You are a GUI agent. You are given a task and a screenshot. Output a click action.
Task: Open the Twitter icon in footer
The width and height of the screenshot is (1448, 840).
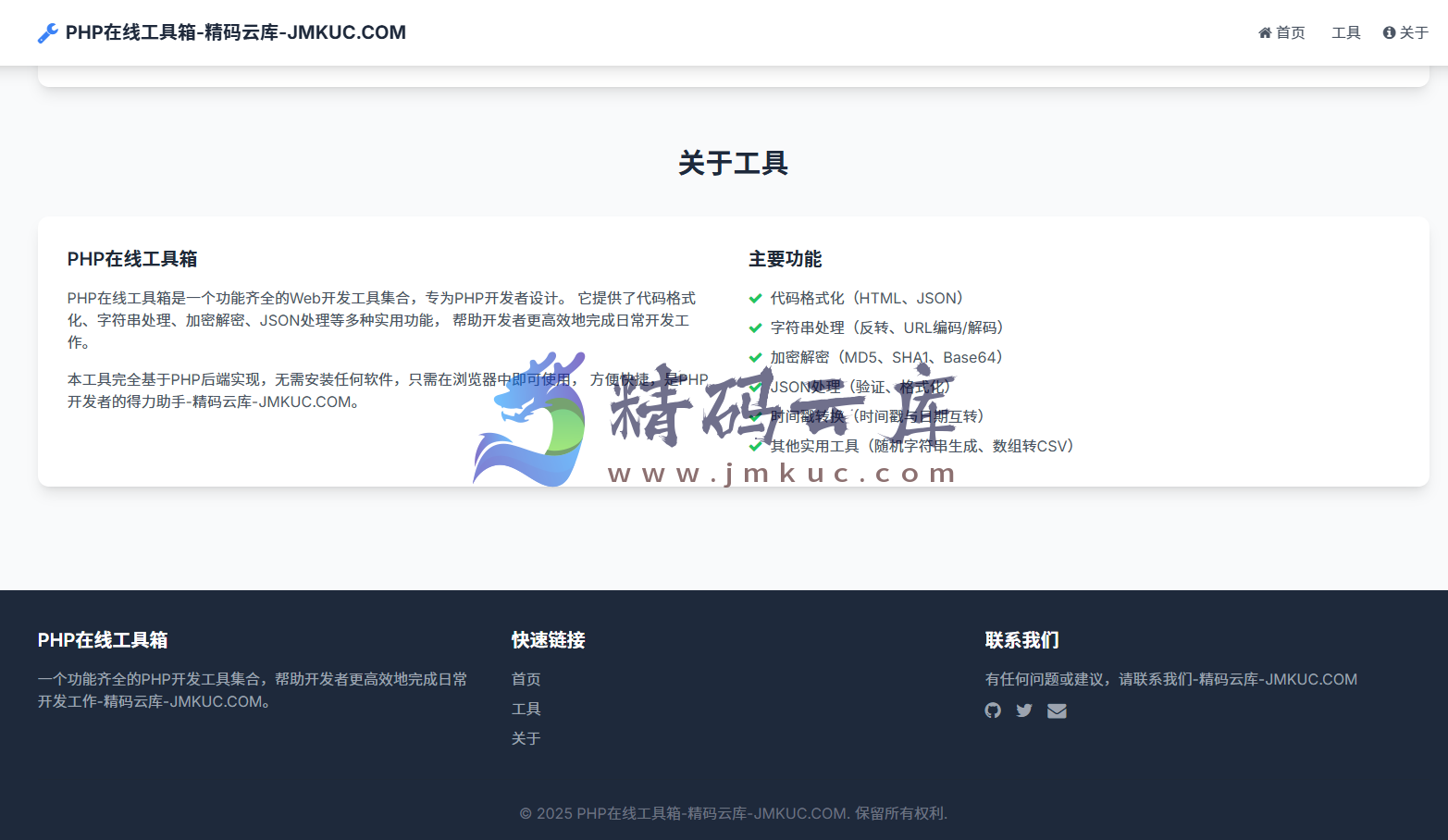click(x=1024, y=710)
